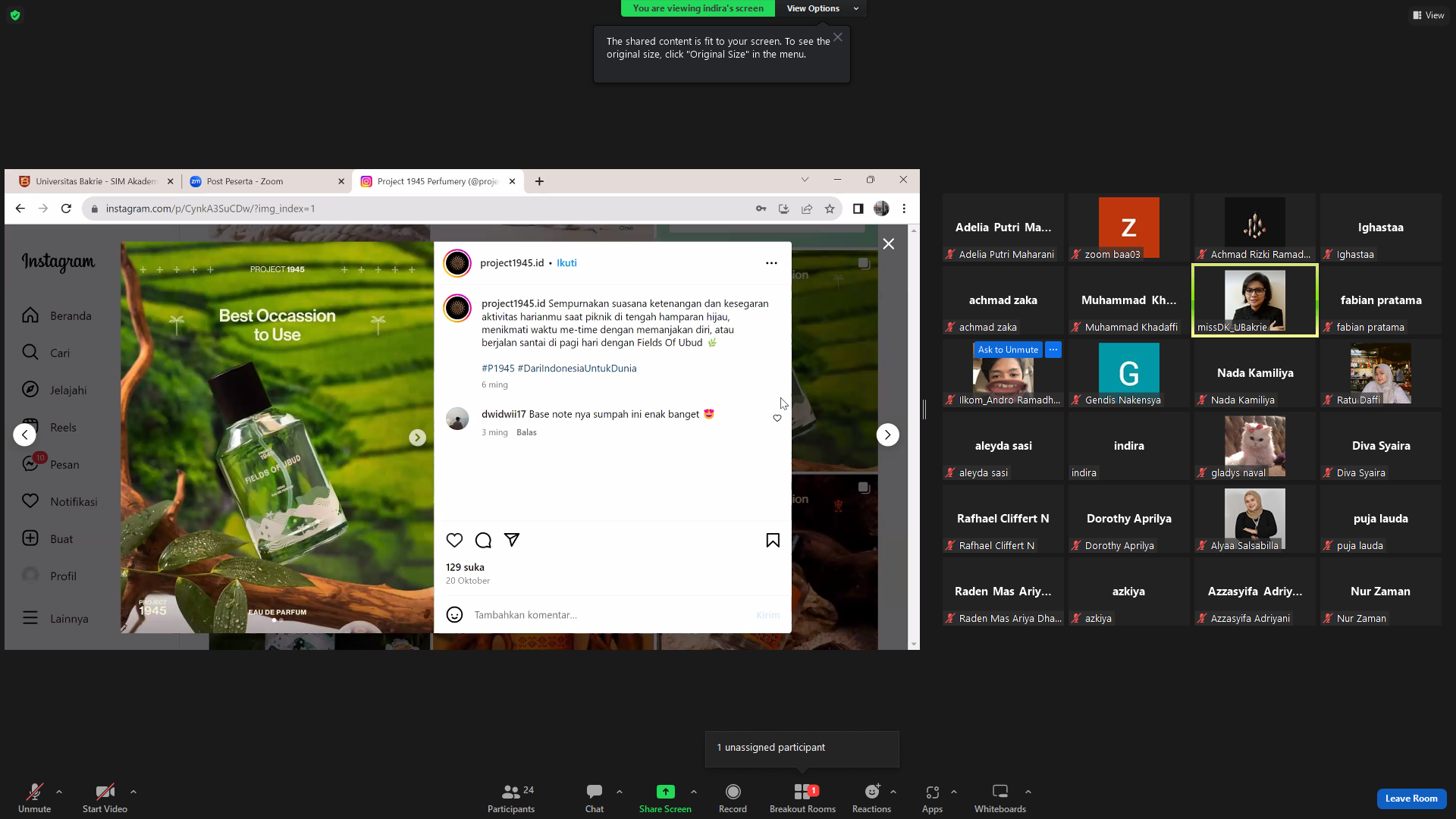Open Reels in Instagram sidebar

49,427
